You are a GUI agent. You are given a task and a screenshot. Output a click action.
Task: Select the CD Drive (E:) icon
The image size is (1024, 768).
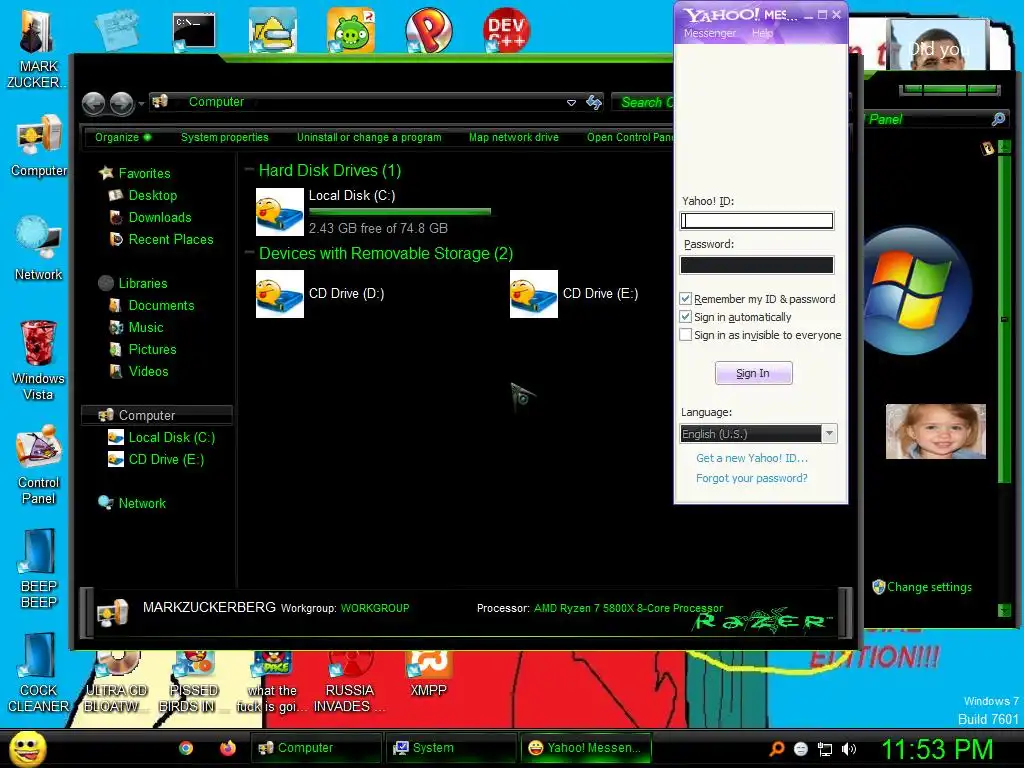(x=534, y=294)
